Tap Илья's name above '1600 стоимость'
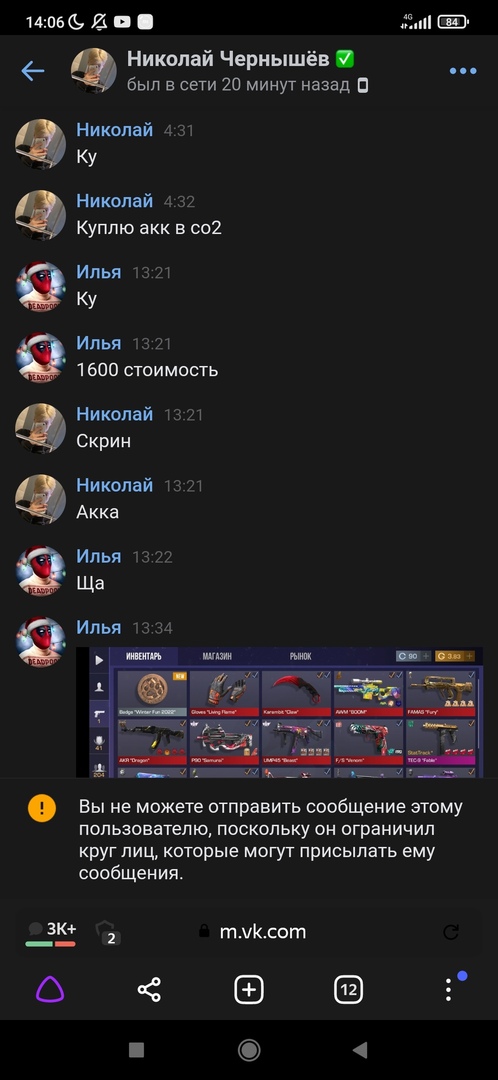498x1080 pixels. click(98, 343)
